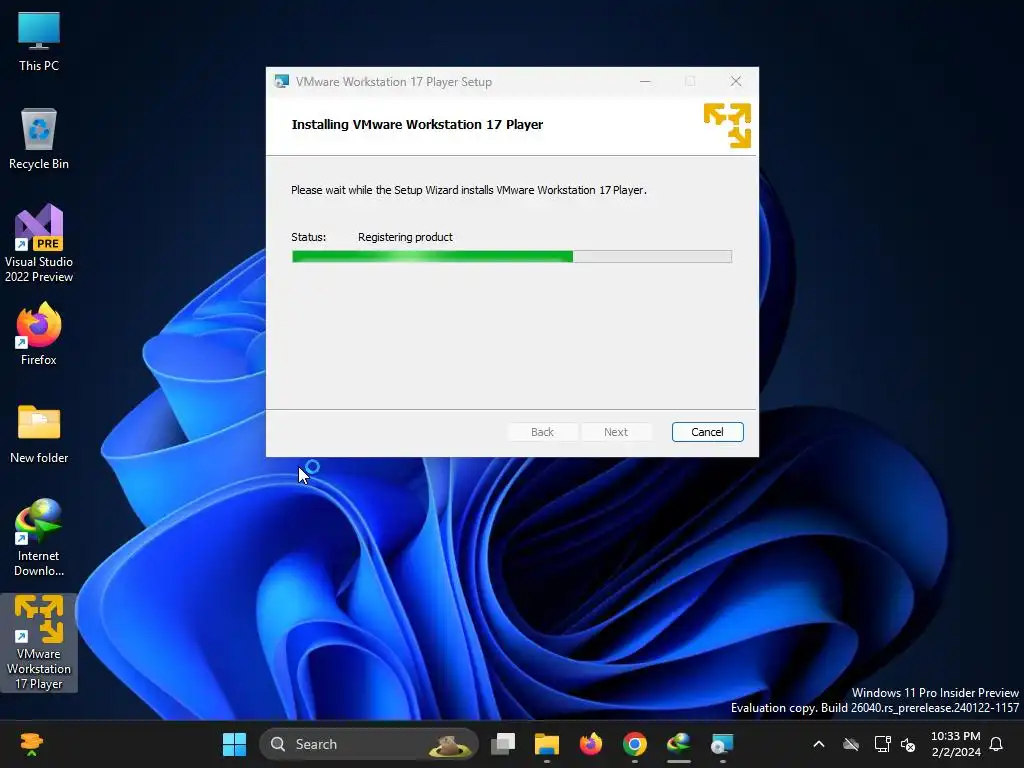
Task: Select Internet Download Manager desktop shortcut
Action: [x=39, y=537]
